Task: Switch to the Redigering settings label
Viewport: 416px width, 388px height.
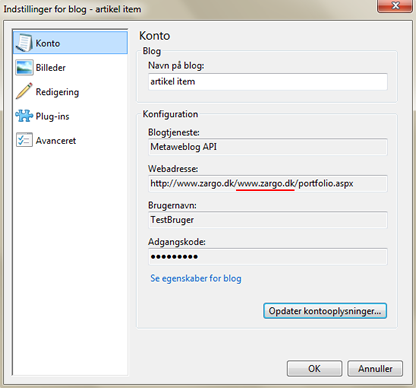Action: point(57,92)
